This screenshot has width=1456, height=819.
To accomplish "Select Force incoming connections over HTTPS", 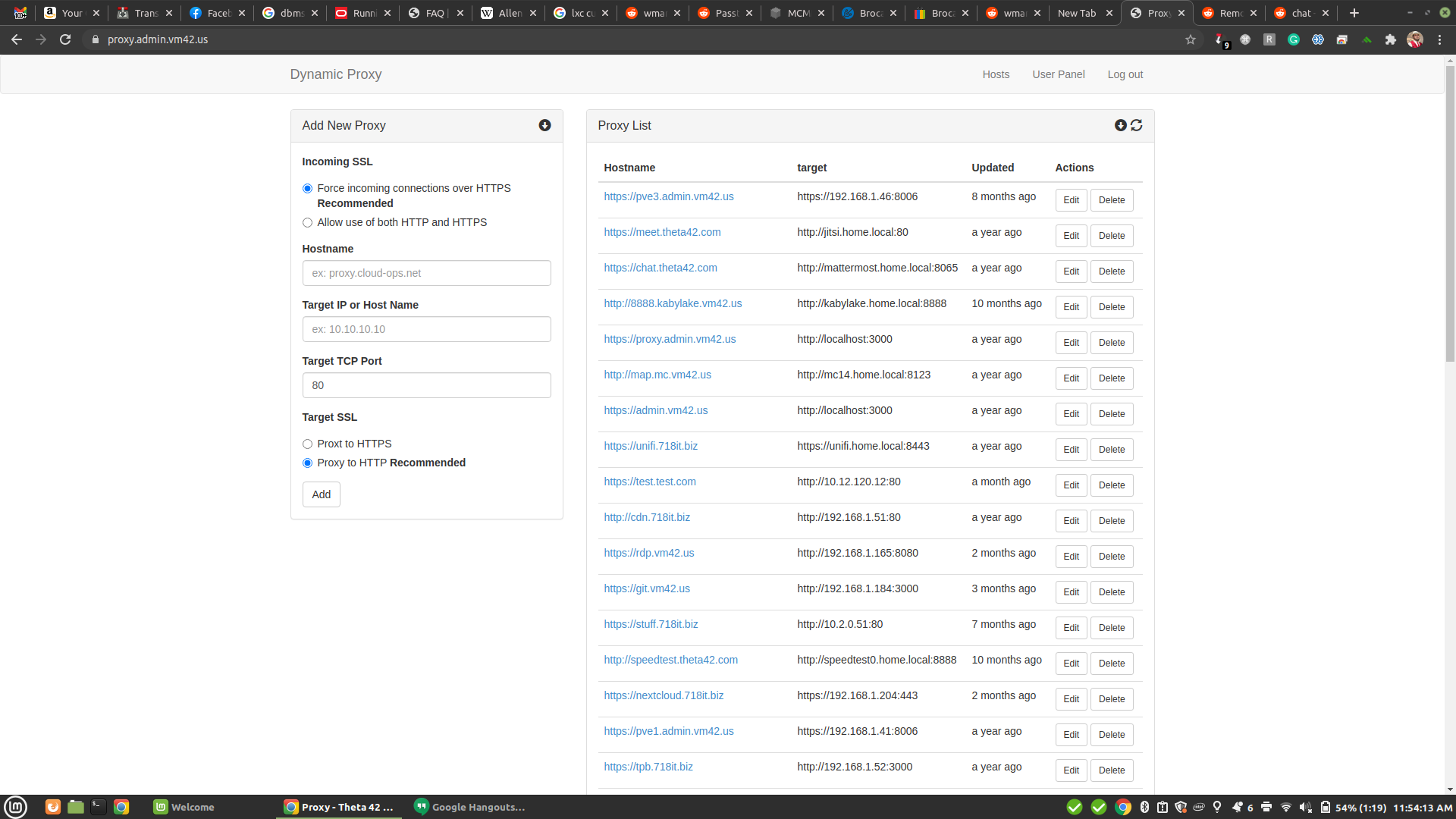I will point(307,188).
